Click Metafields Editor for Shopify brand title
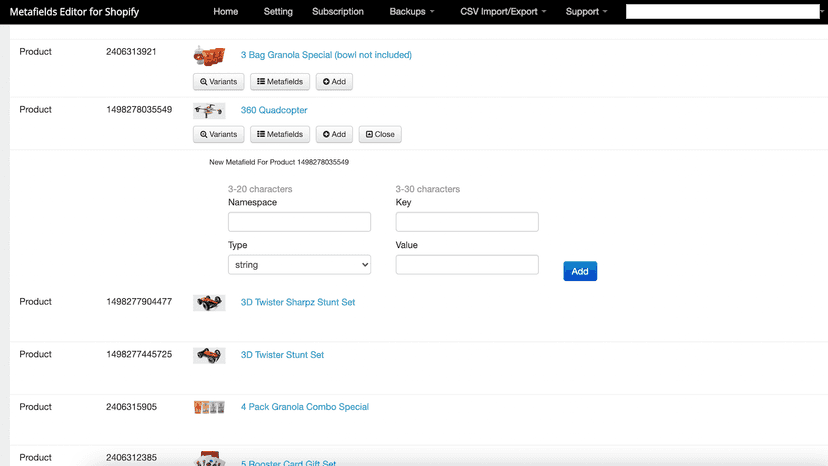 [74, 12]
